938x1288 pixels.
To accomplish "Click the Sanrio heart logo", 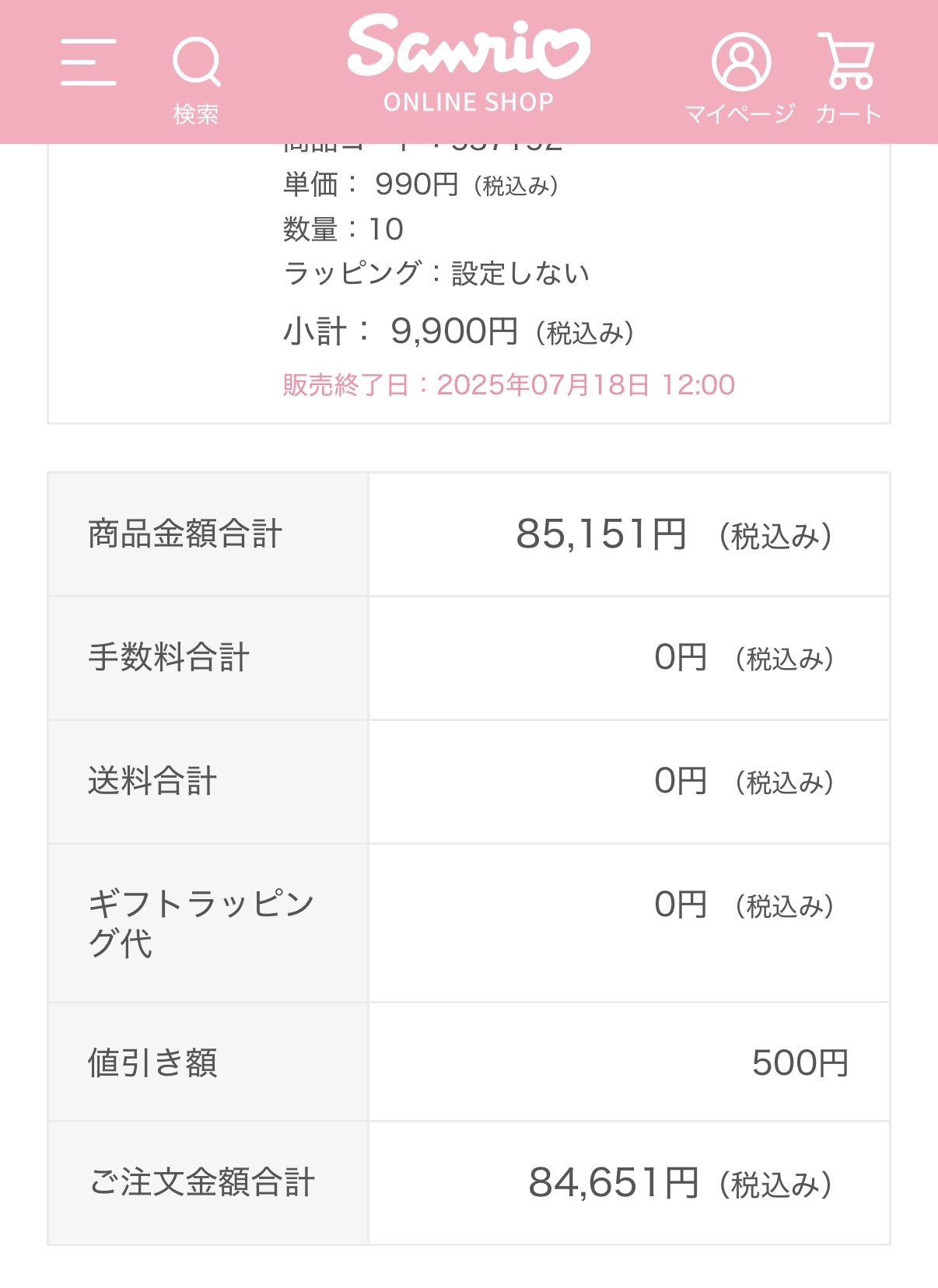I will click(468, 48).
